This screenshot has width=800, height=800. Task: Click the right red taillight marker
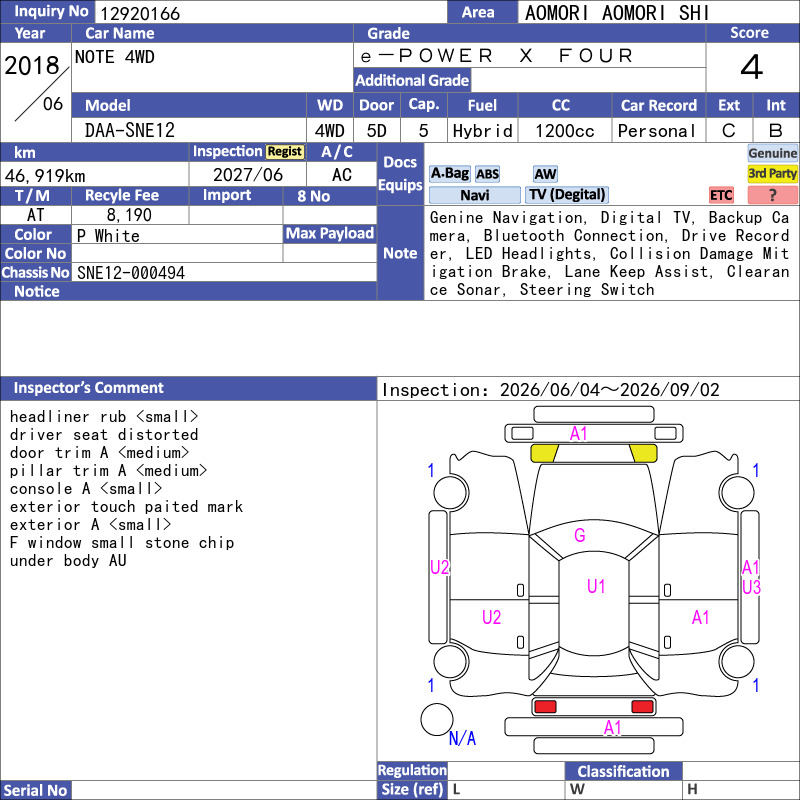pyautogui.click(x=642, y=707)
